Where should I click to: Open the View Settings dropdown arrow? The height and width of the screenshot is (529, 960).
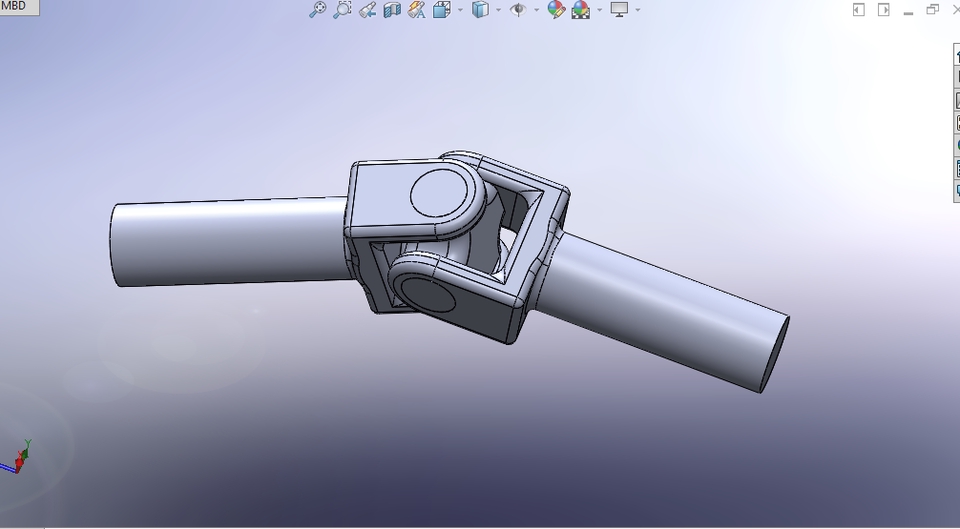[638, 10]
